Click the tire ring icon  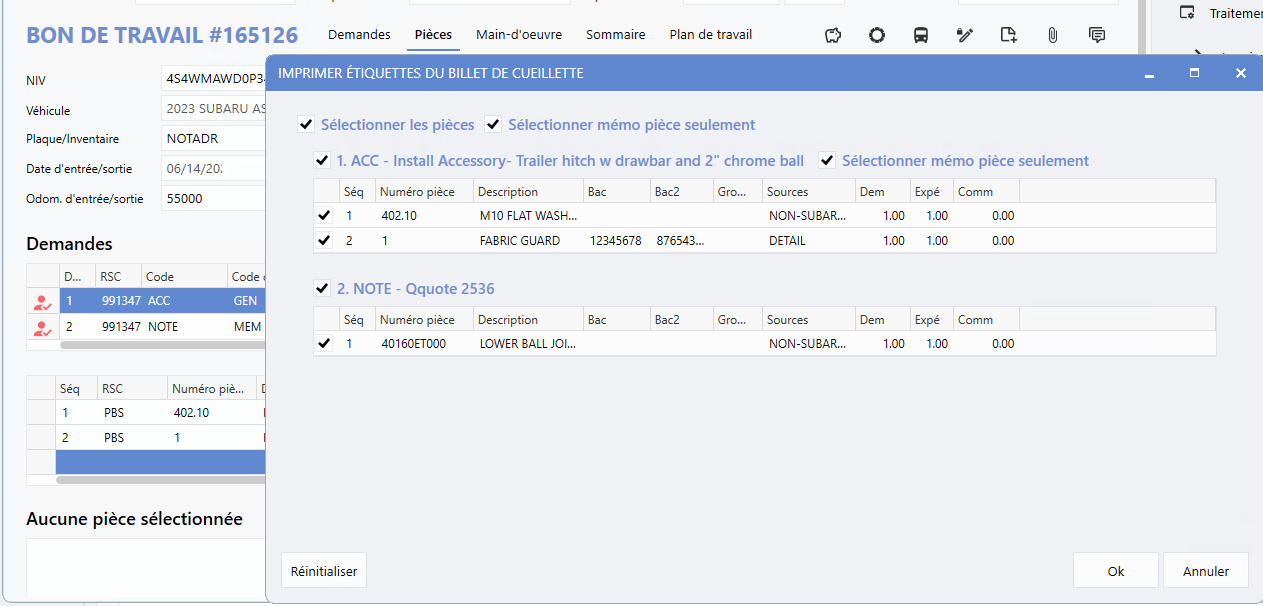[x=877, y=35]
